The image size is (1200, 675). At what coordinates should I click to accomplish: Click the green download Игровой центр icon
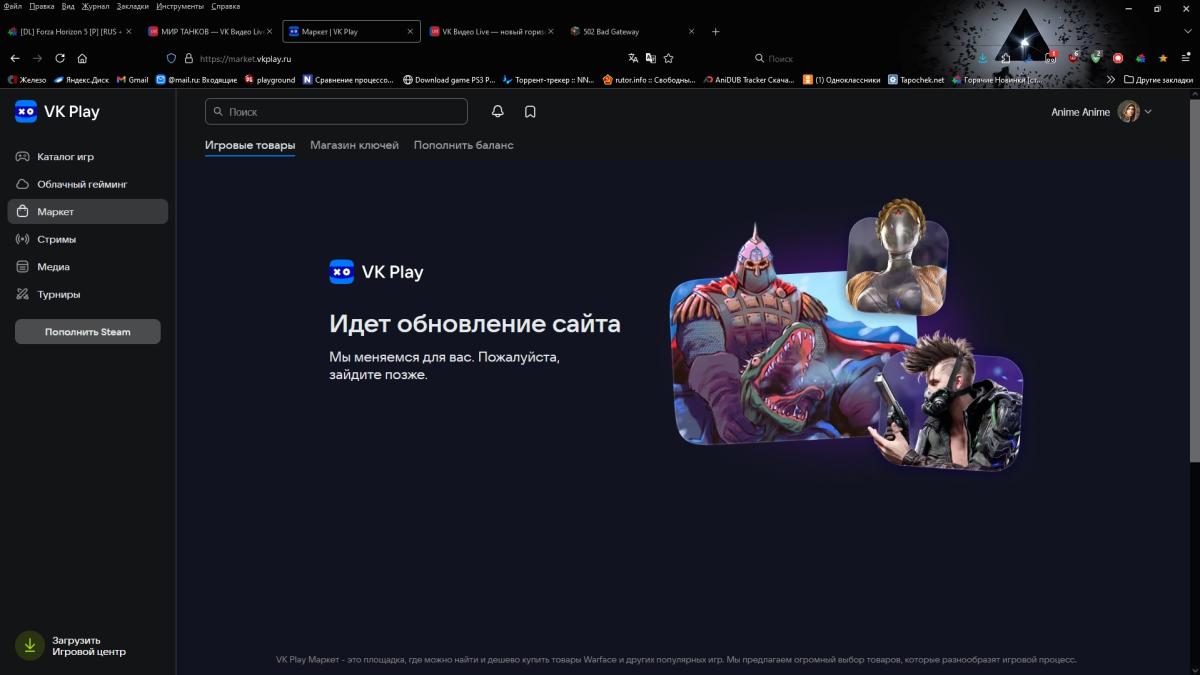pyautogui.click(x=30, y=645)
